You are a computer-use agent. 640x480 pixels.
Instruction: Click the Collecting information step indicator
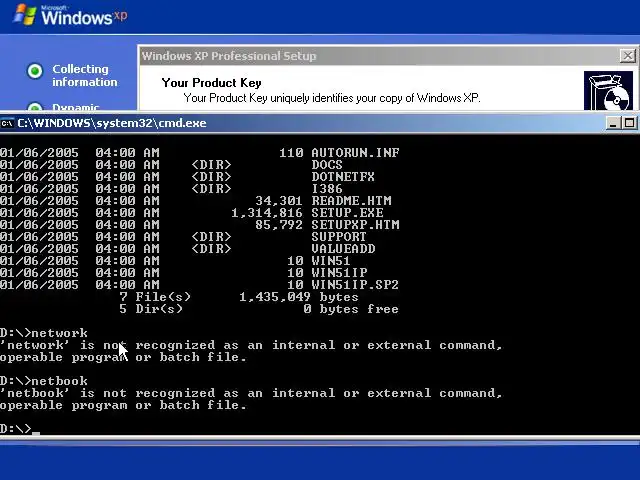point(35,71)
